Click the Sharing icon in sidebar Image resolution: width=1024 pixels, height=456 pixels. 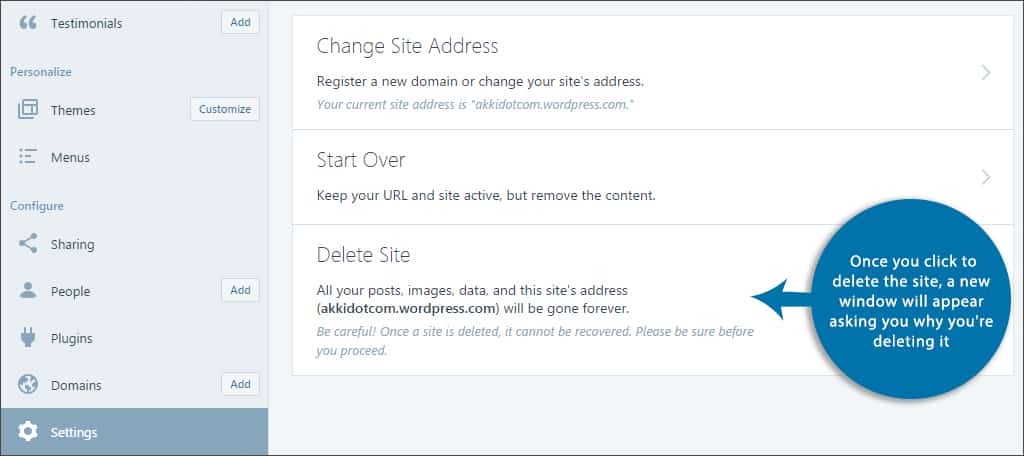pos(27,244)
